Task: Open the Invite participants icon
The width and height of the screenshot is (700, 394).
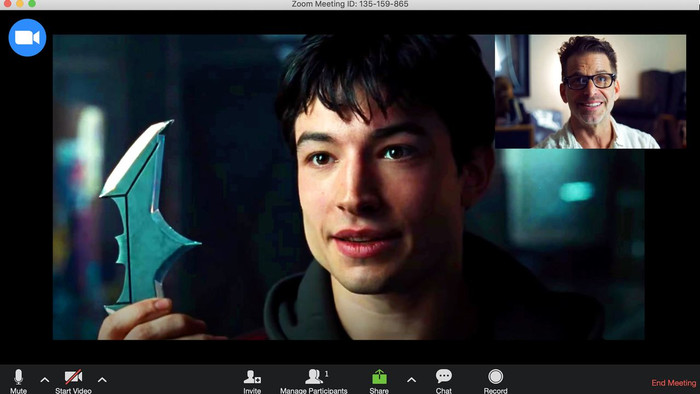Action: click(252, 377)
